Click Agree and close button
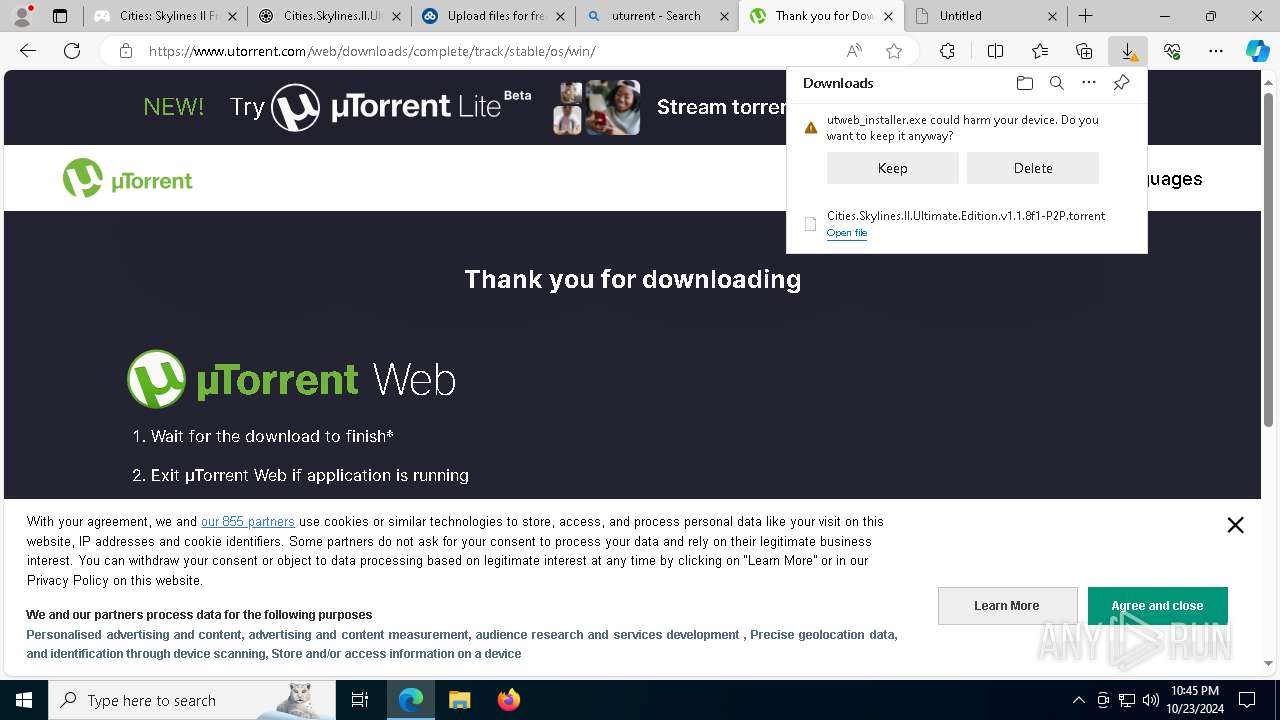Screen dimensions: 1280x720 1157,606
